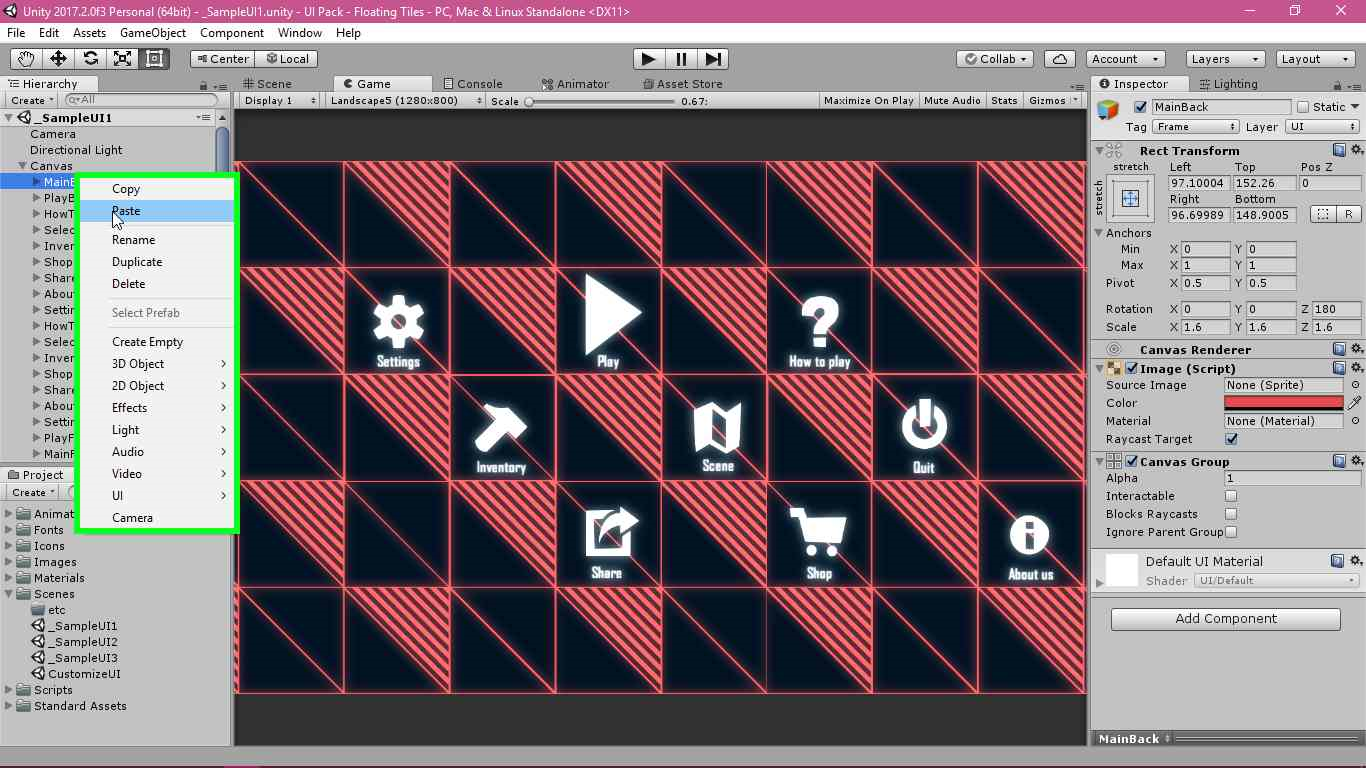Screen dimensions: 1366x768
Task: Open the anchor presets icon in Rect Transform
Action: point(1130,198)
